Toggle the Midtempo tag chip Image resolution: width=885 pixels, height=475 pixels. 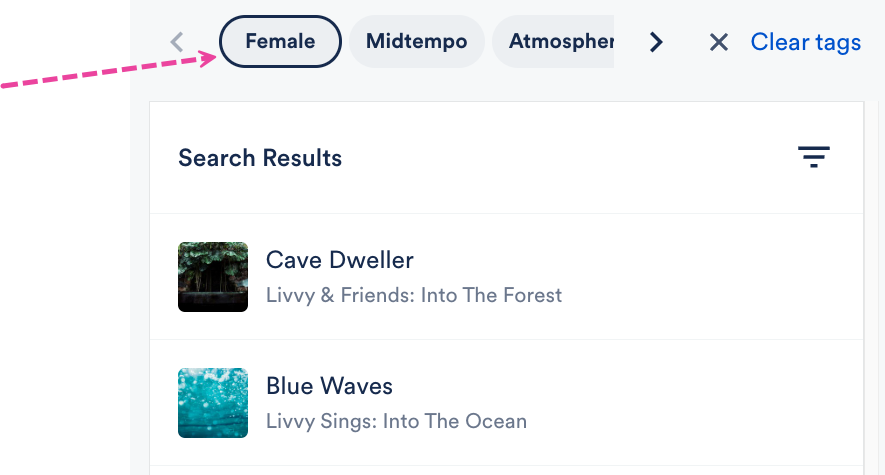tap(417, 42)
